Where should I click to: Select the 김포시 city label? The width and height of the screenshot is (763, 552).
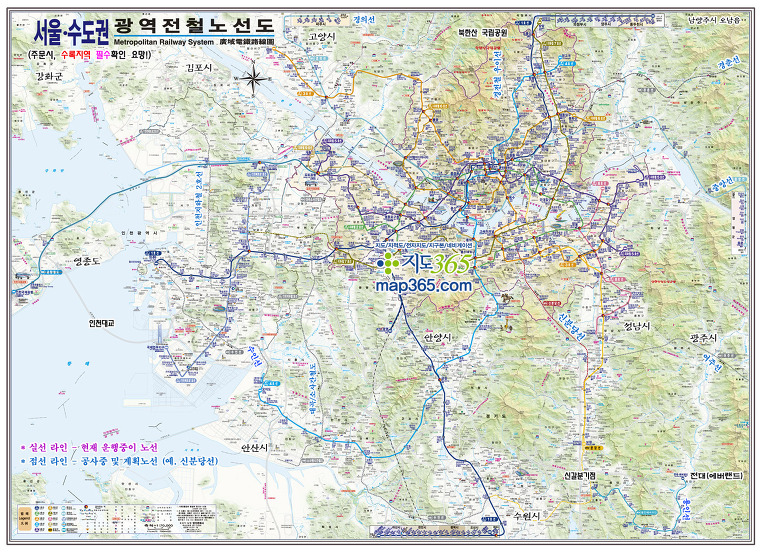(200, 67)
